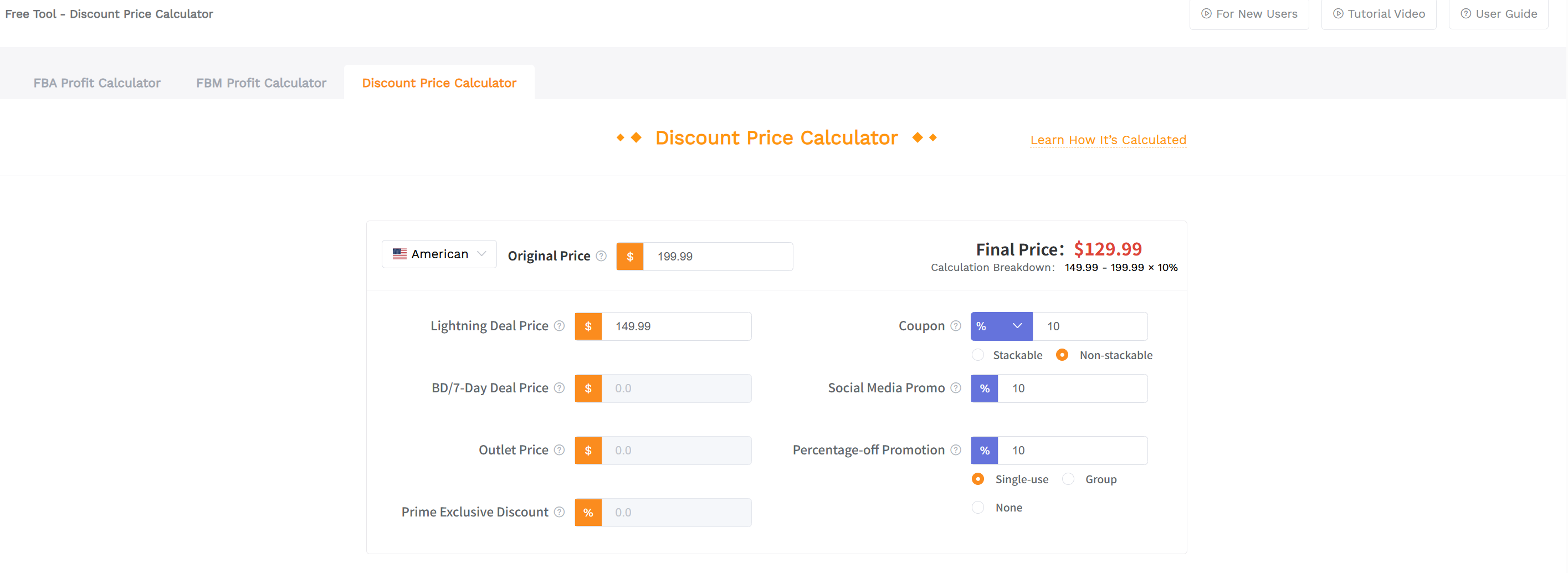This screenshot has width=1568, height=573.
Task: Click the help icon next to Coupon
Action: [956, 326]
